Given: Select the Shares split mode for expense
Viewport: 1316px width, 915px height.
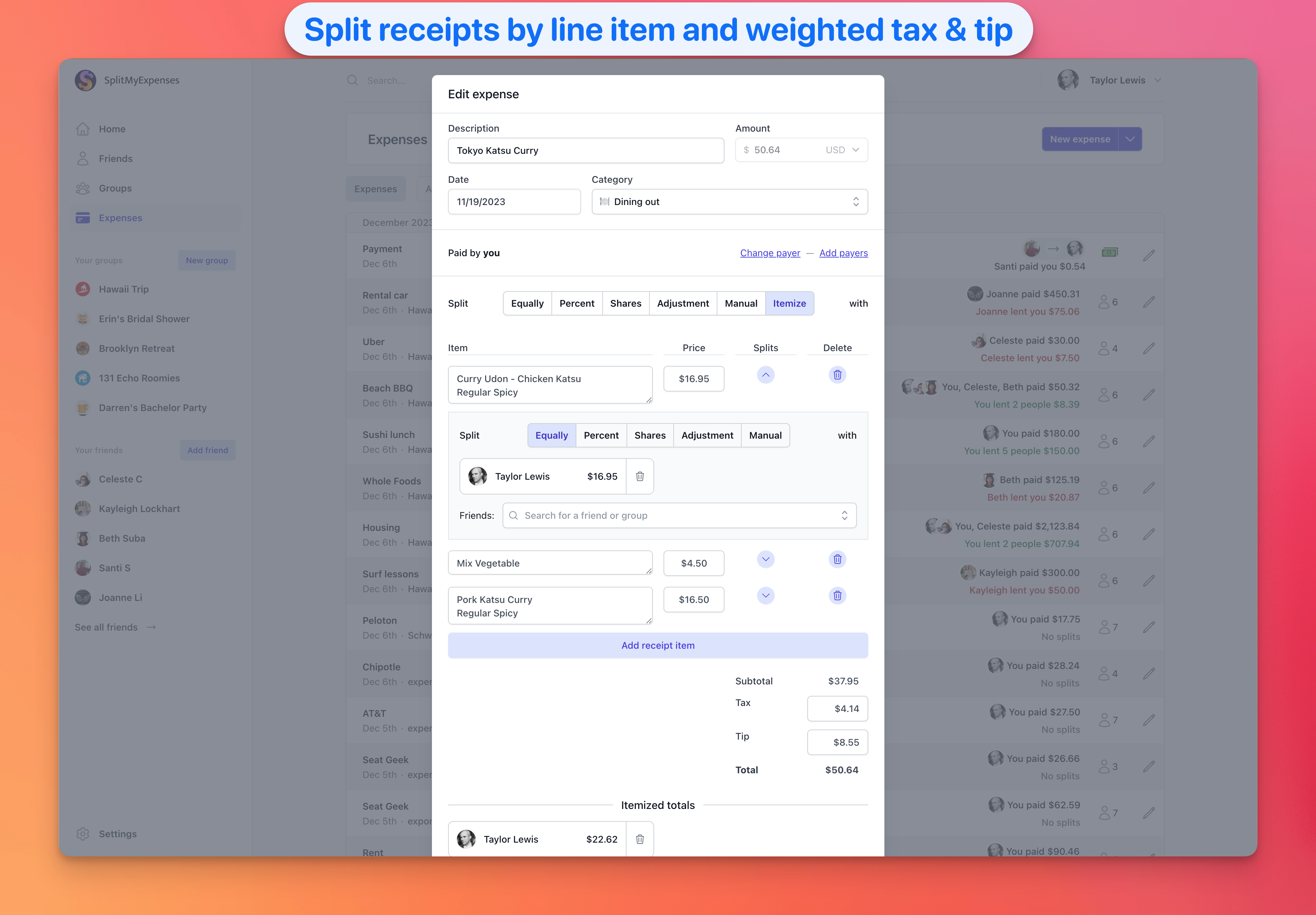Looking at the screenshot, I should click(625, 303).
